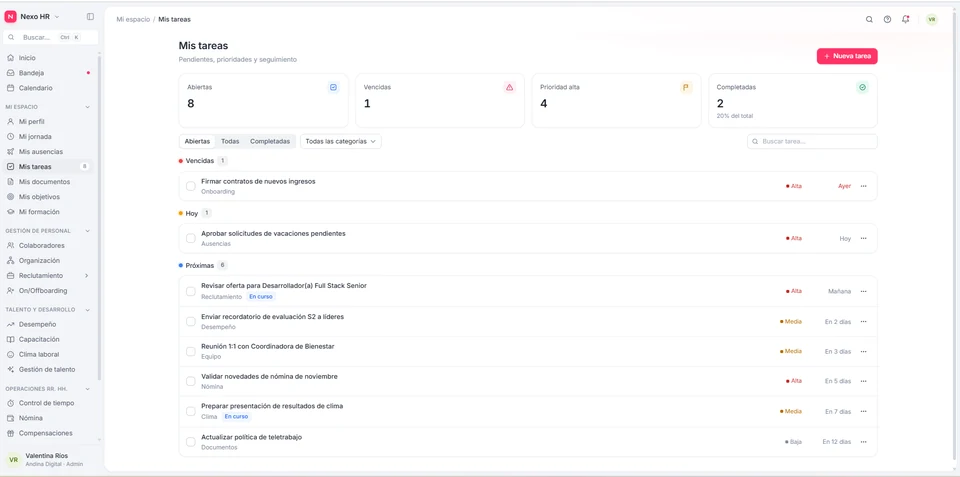
Task: Open options menu for Actualizar política task
Action: tap(863, 441)
